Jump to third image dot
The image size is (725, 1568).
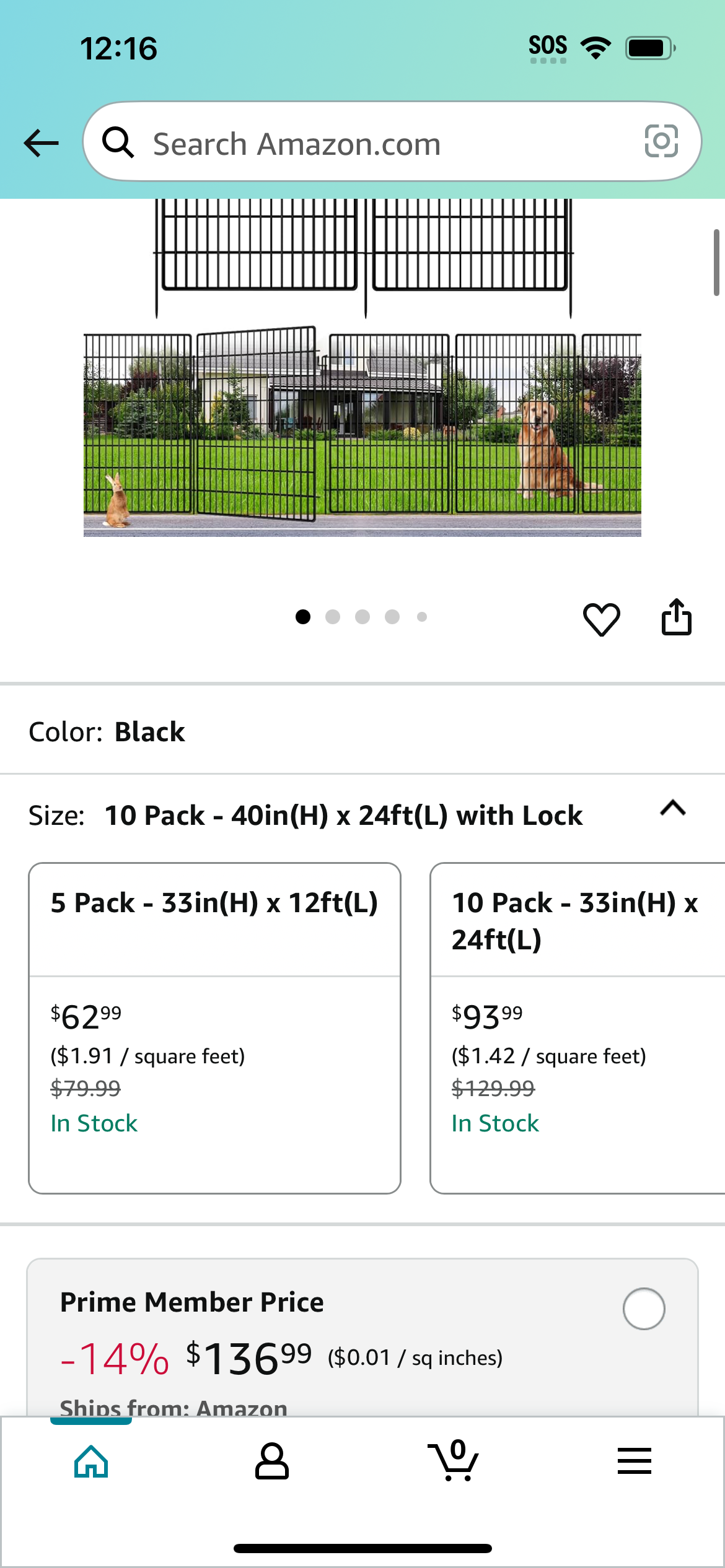(362, 617)
